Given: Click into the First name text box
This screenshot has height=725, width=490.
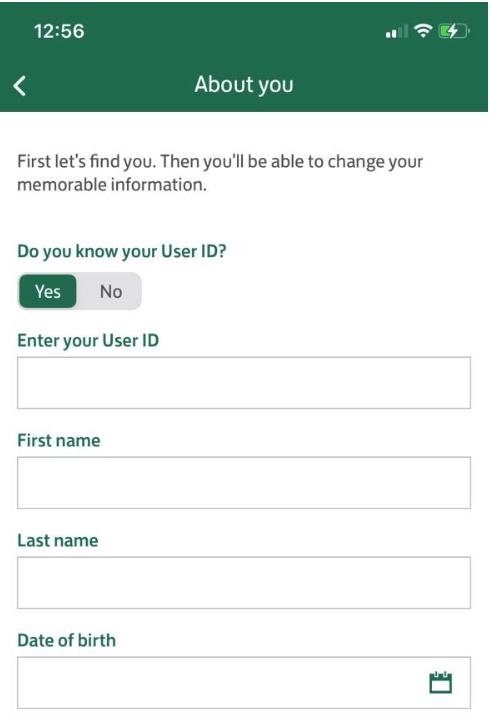Looking at the screenshot, I should 244,483.
